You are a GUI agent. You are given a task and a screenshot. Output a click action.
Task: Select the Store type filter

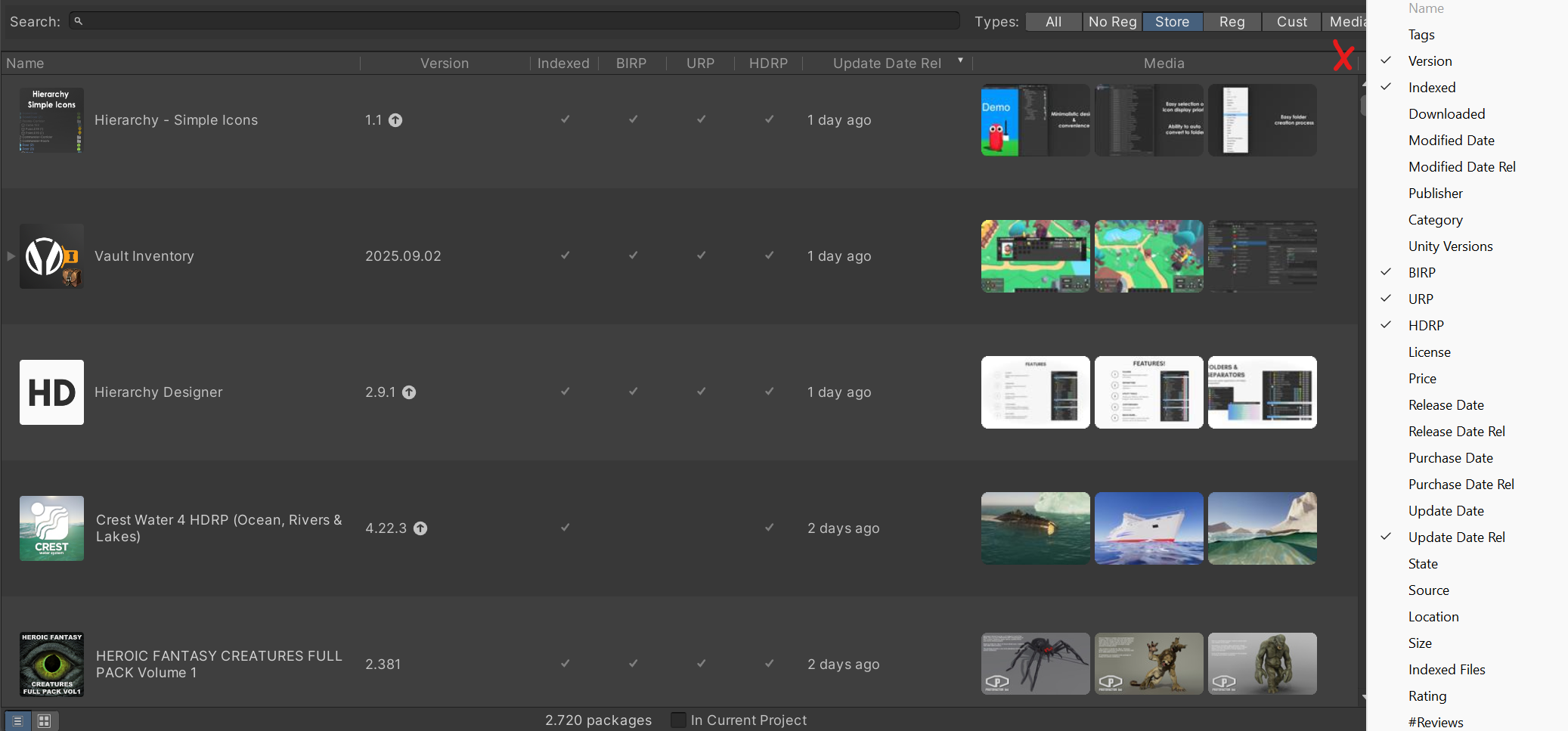1173,22
